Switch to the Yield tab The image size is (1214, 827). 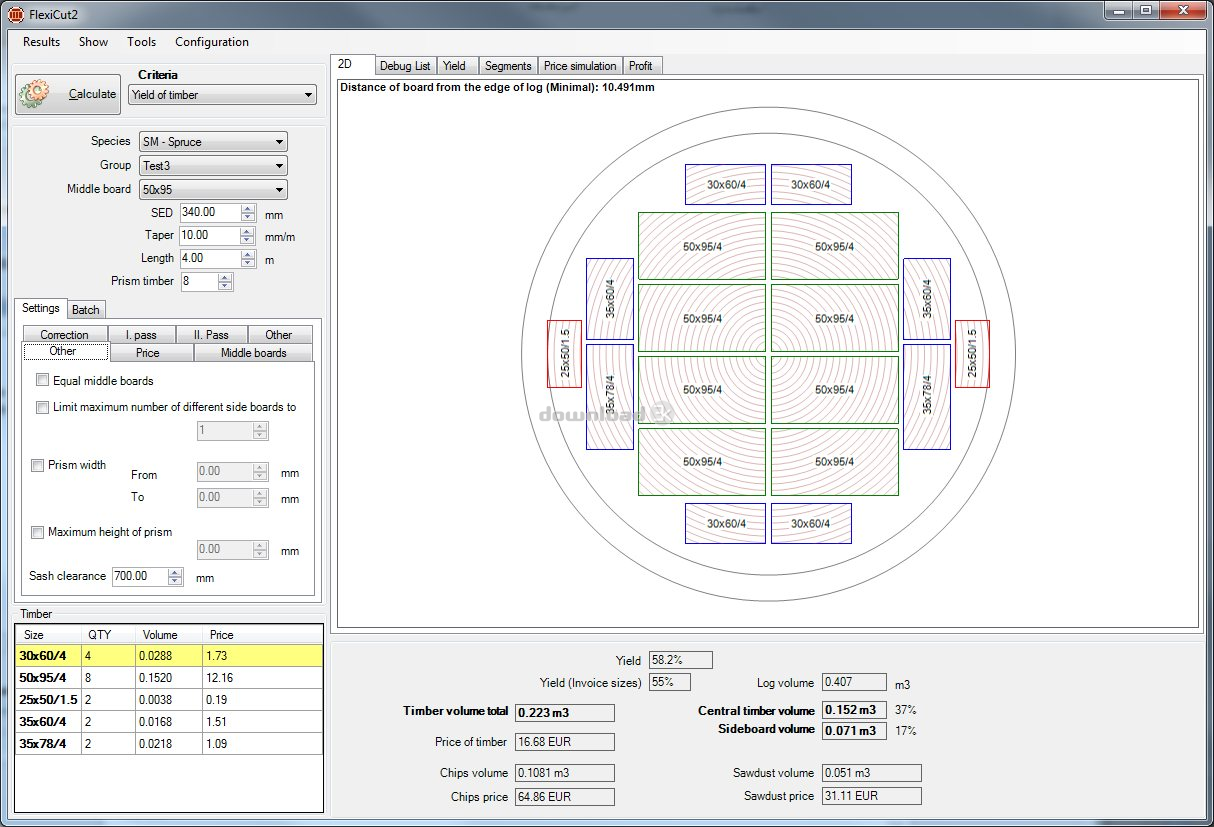tap(455, 66)
